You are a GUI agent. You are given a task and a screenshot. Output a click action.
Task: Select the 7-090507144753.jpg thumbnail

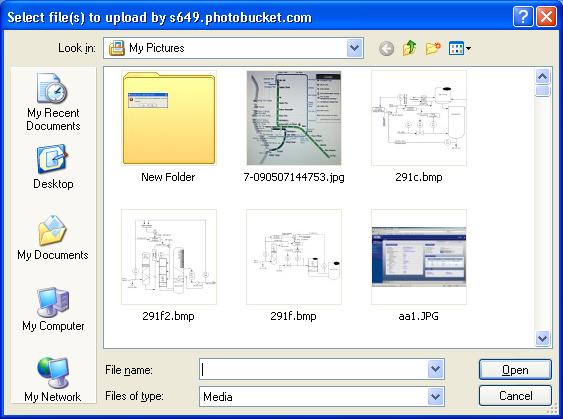coord(294,118)
